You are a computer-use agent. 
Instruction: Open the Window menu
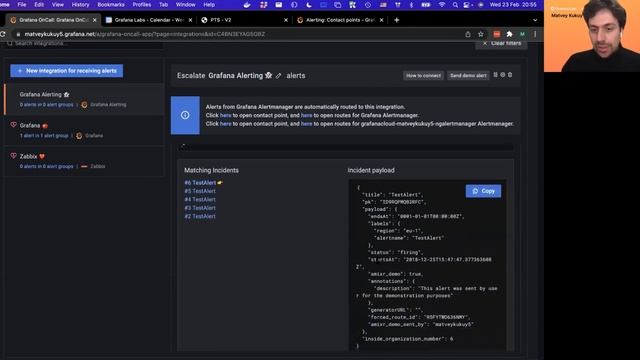[185, 5]
